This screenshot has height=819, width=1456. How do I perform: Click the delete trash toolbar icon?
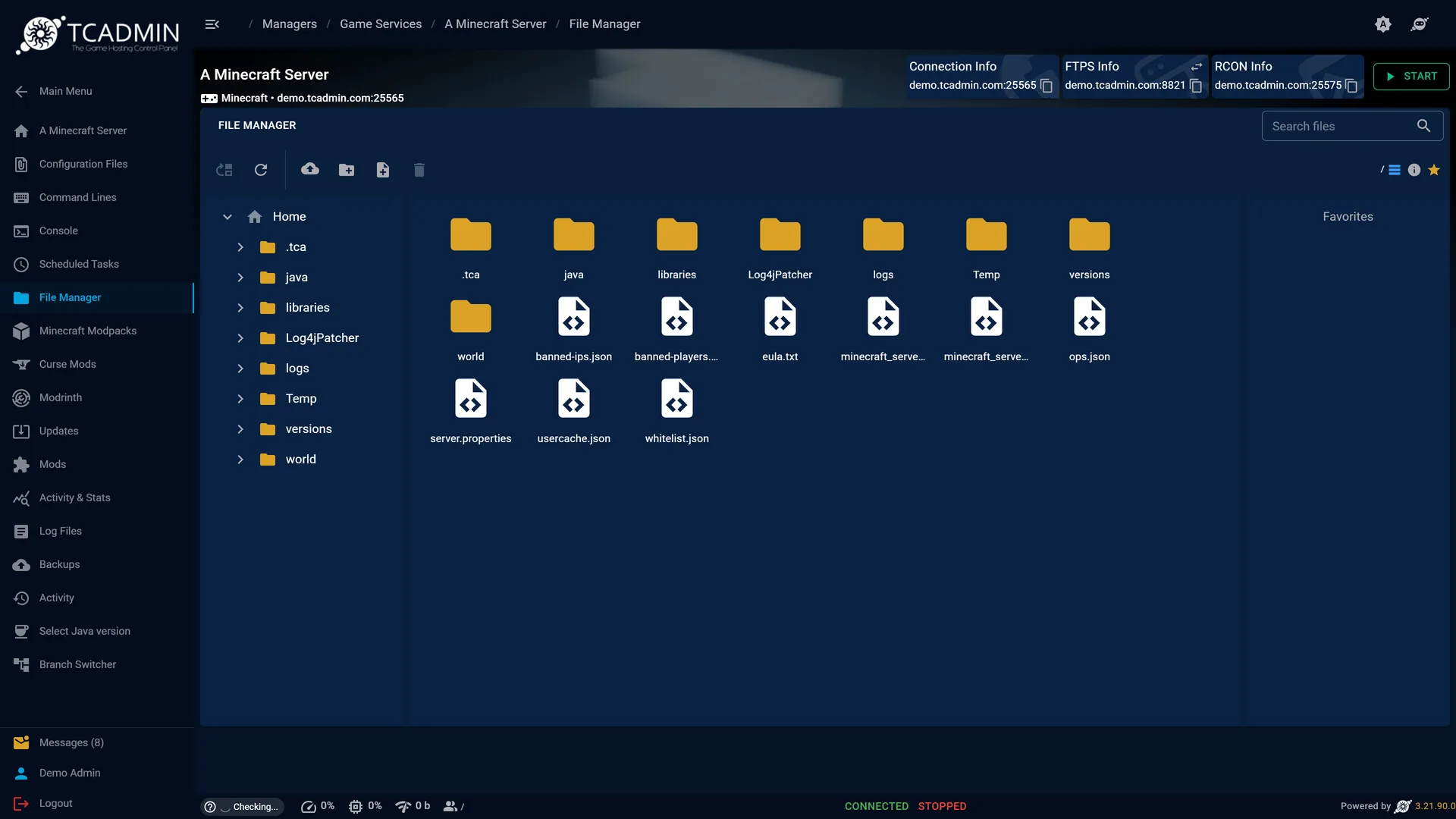pyautogui.click(x=419, y=170)
